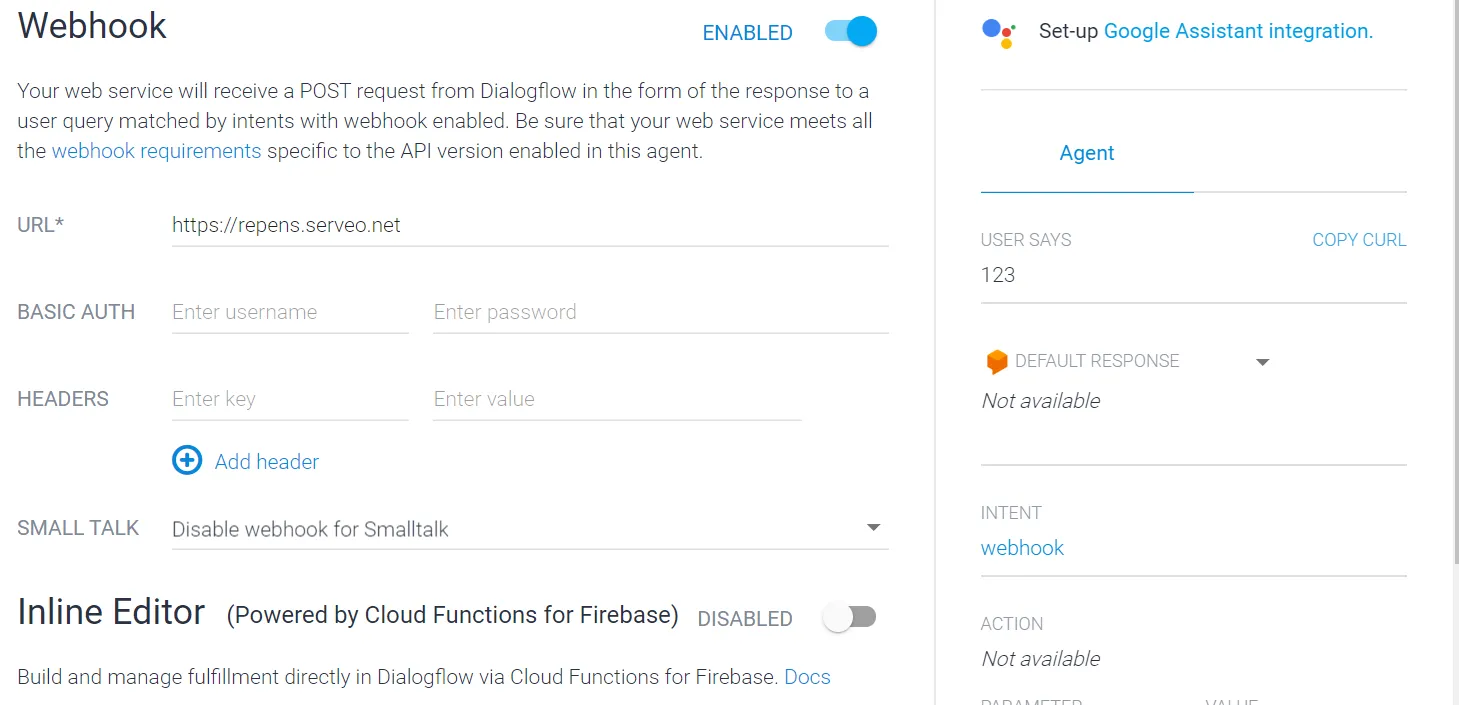Open the webhook intent link
Screen dimensions: 1459x705
[x=1022, y=548]
